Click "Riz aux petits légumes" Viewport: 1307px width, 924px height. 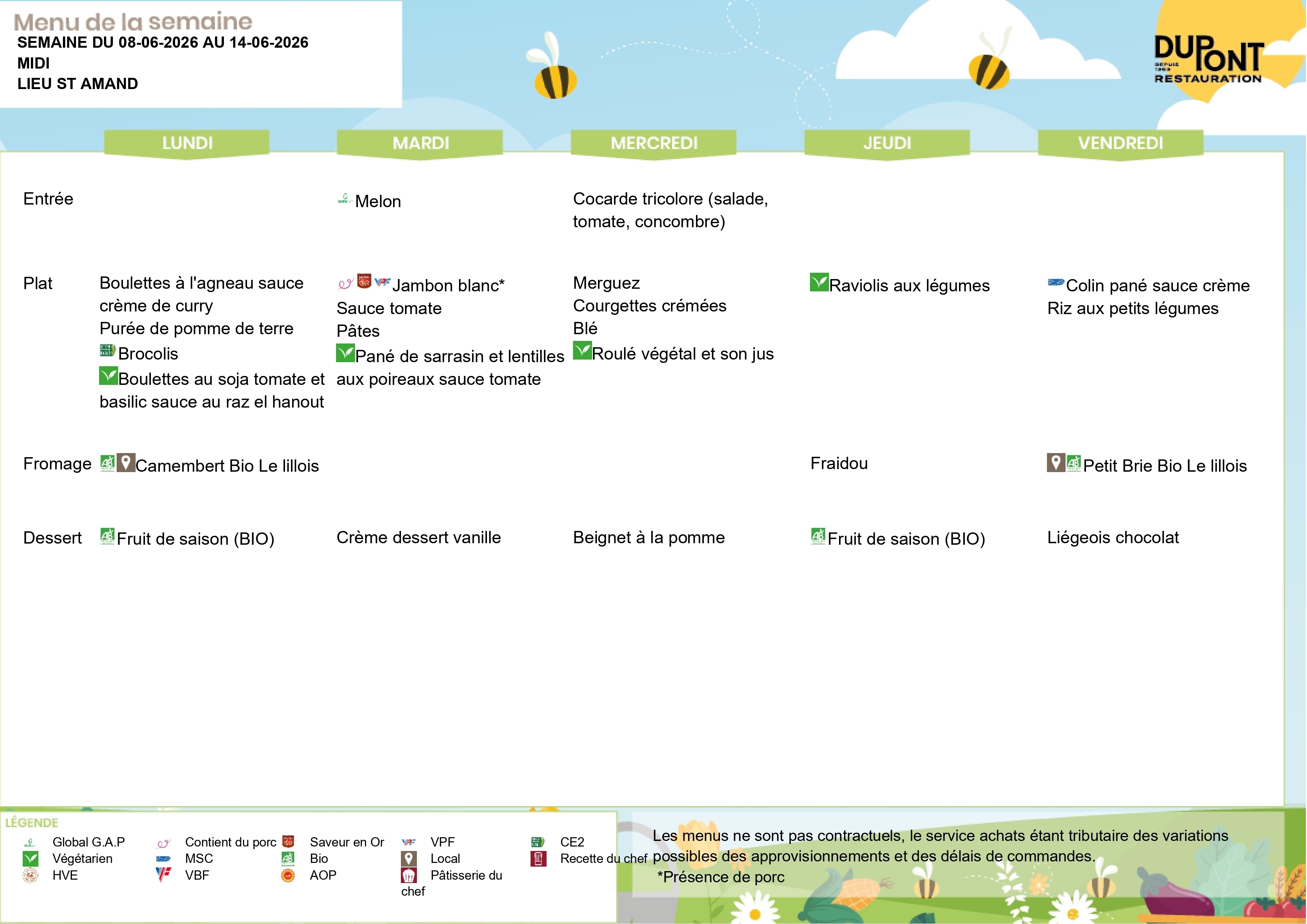click(x=1133, y=308)
